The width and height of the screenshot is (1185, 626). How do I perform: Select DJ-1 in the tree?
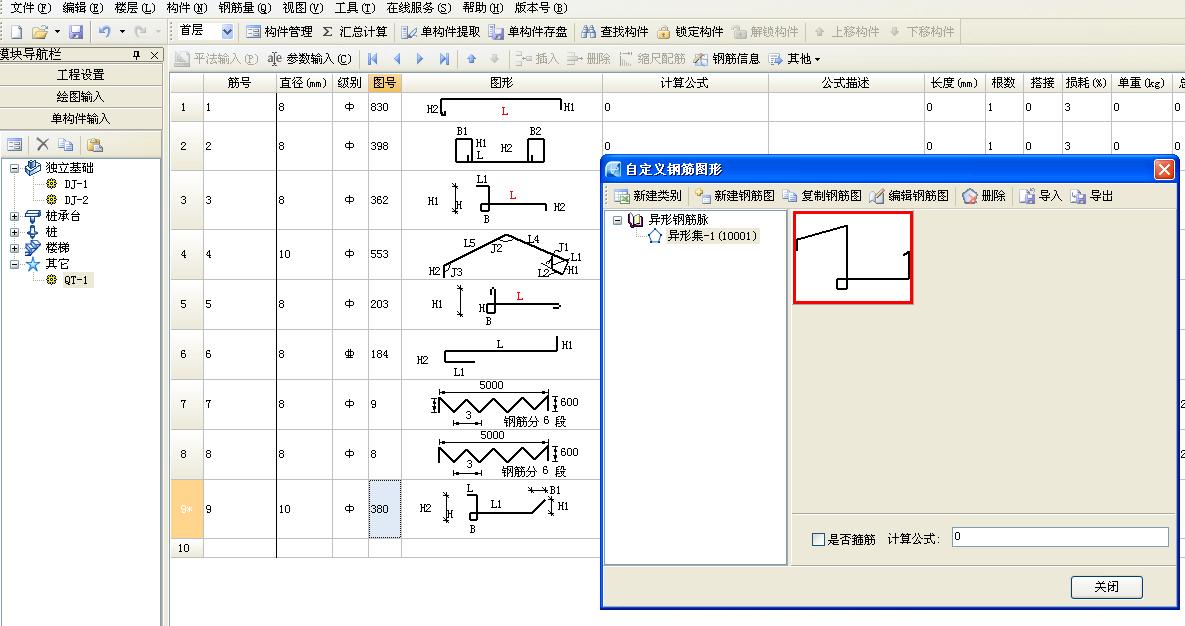[76, 184]
